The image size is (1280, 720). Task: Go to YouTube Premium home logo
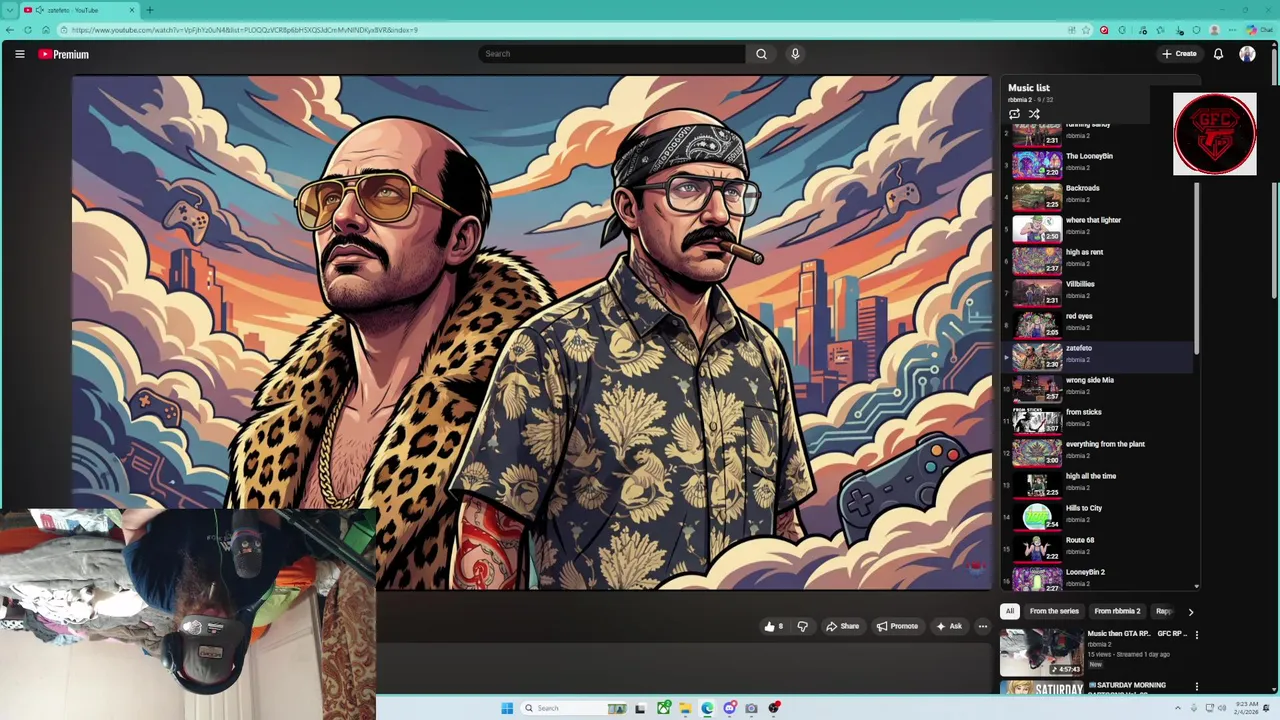(x=64, y=54)
